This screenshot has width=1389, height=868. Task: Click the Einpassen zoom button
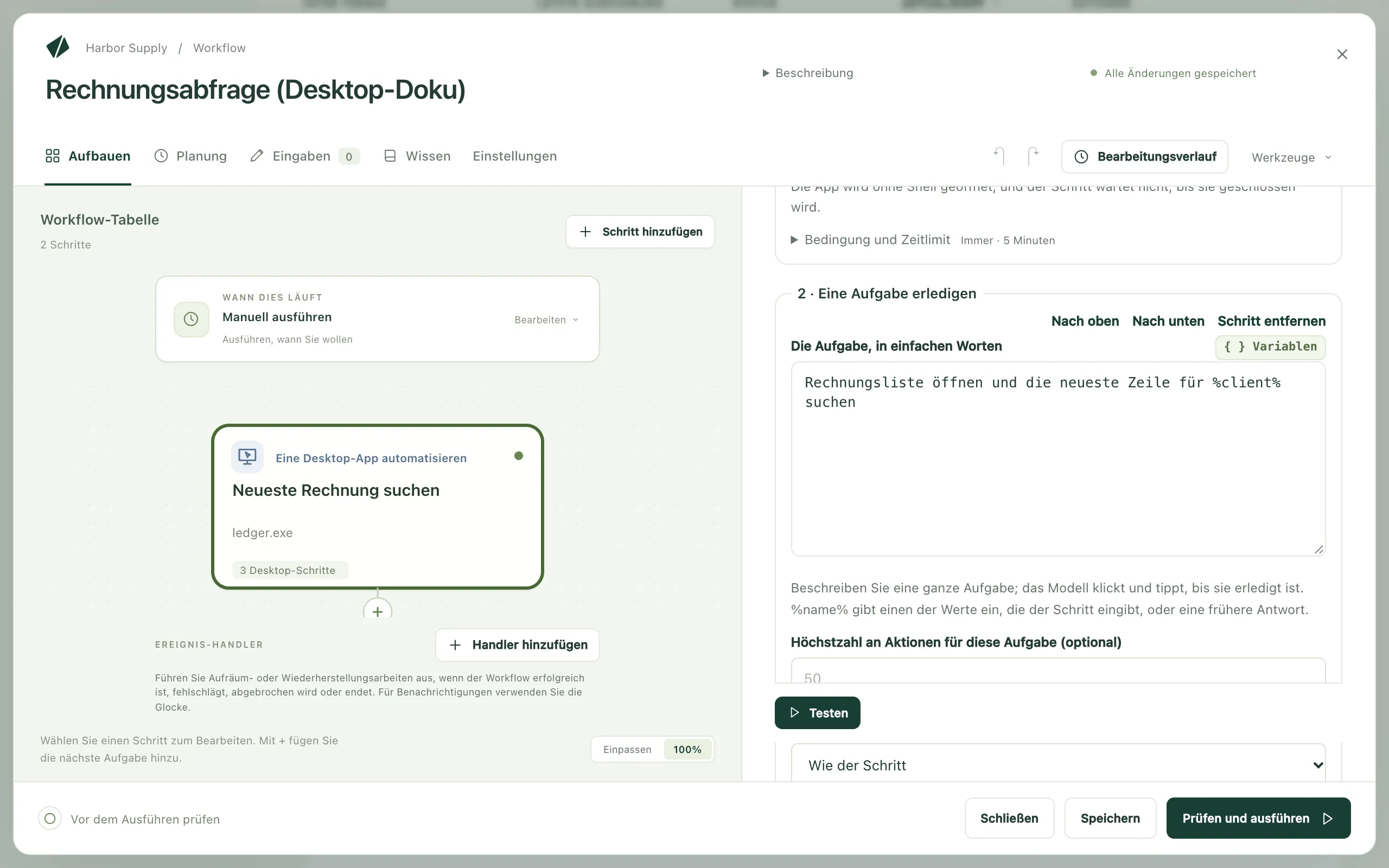627,749
